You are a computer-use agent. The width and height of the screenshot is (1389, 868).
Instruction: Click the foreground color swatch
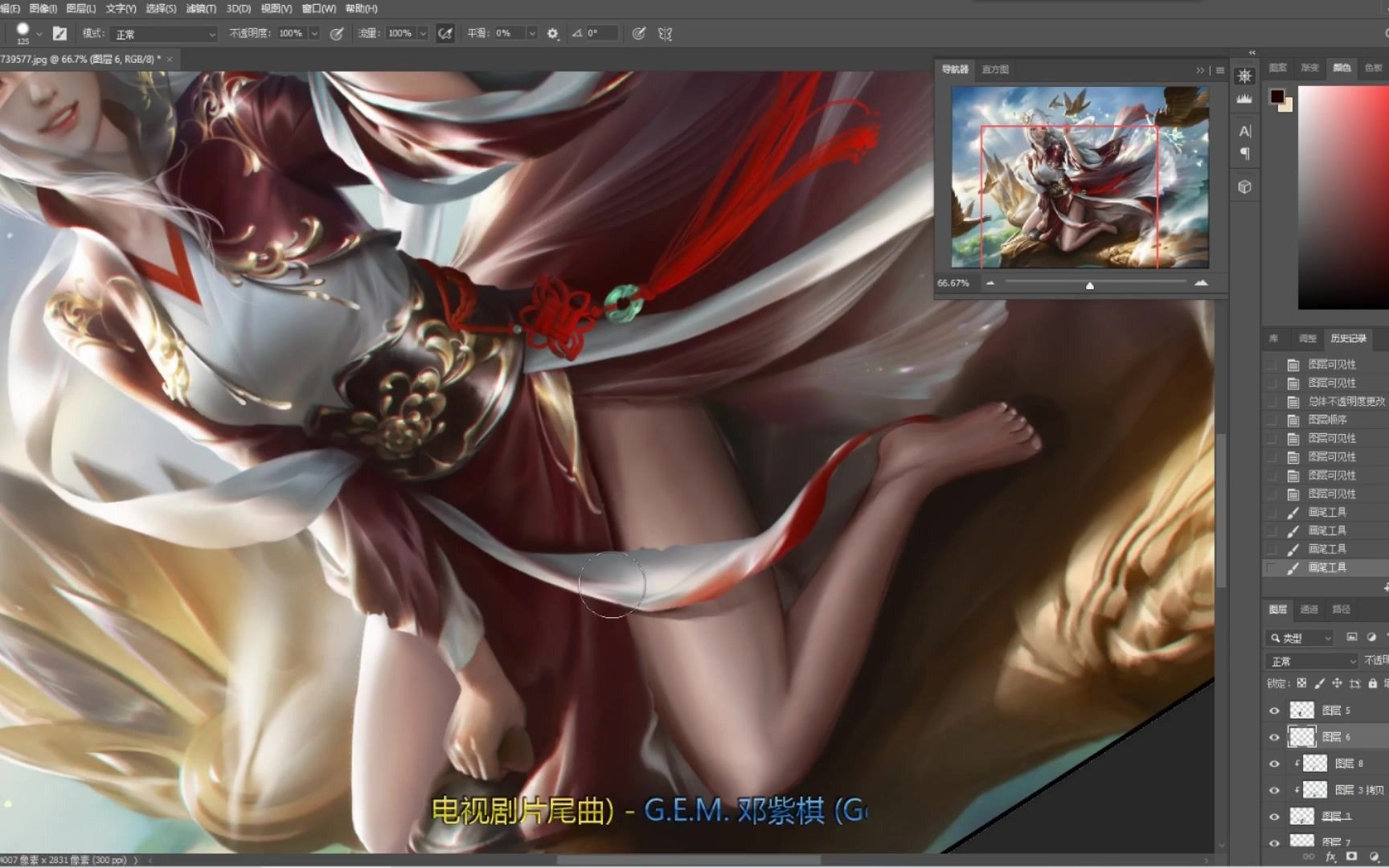click(1277, 96)
